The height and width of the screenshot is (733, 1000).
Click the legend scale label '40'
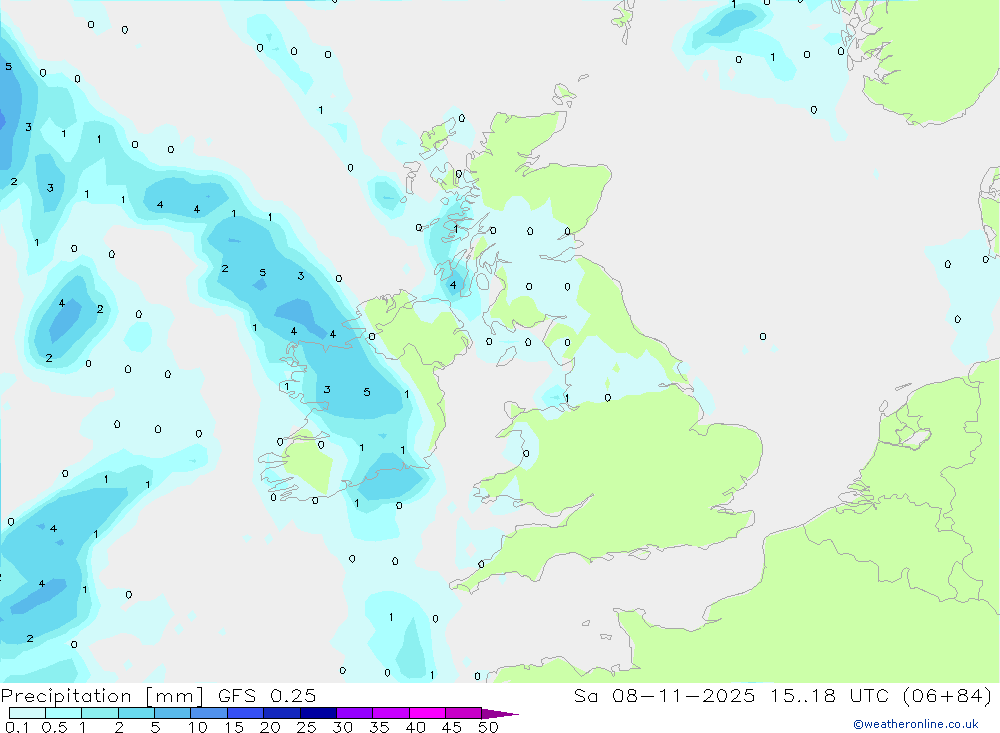(x=416, y=727)
